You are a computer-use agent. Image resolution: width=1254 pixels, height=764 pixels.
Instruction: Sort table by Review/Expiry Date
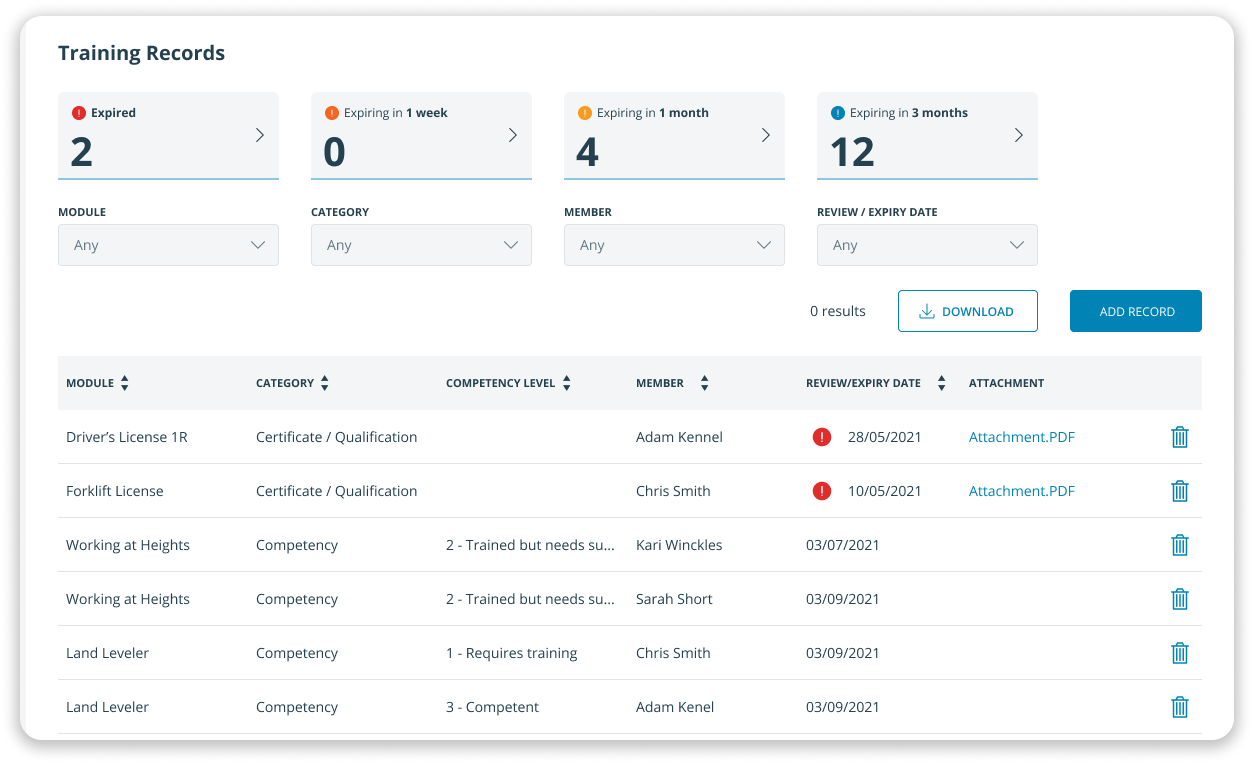(941, 383)
